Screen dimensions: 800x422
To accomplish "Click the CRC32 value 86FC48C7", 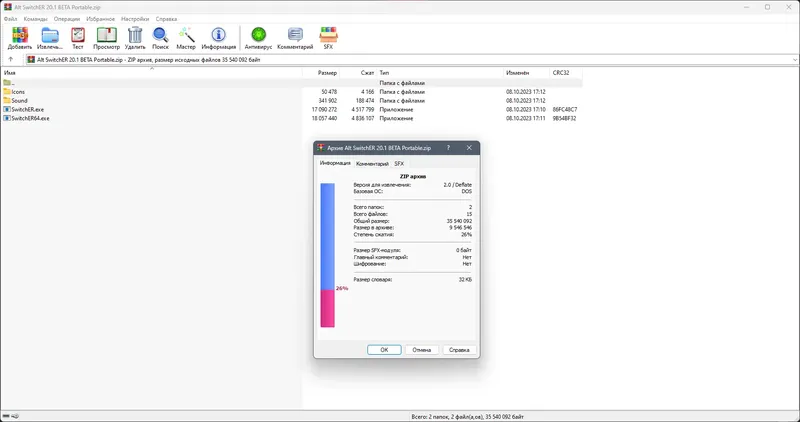I will coord(565,110).
